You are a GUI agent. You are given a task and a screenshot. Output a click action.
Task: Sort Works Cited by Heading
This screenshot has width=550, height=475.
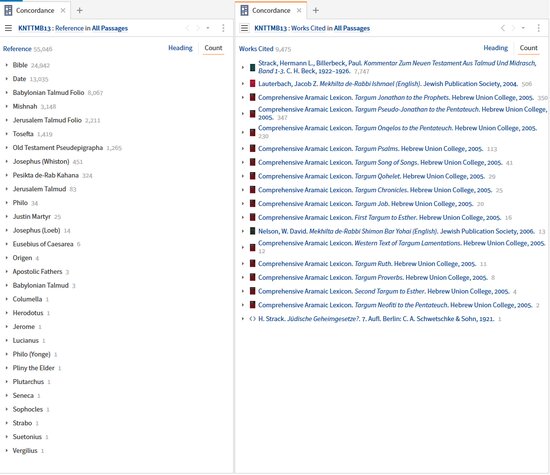click(495, 48)
